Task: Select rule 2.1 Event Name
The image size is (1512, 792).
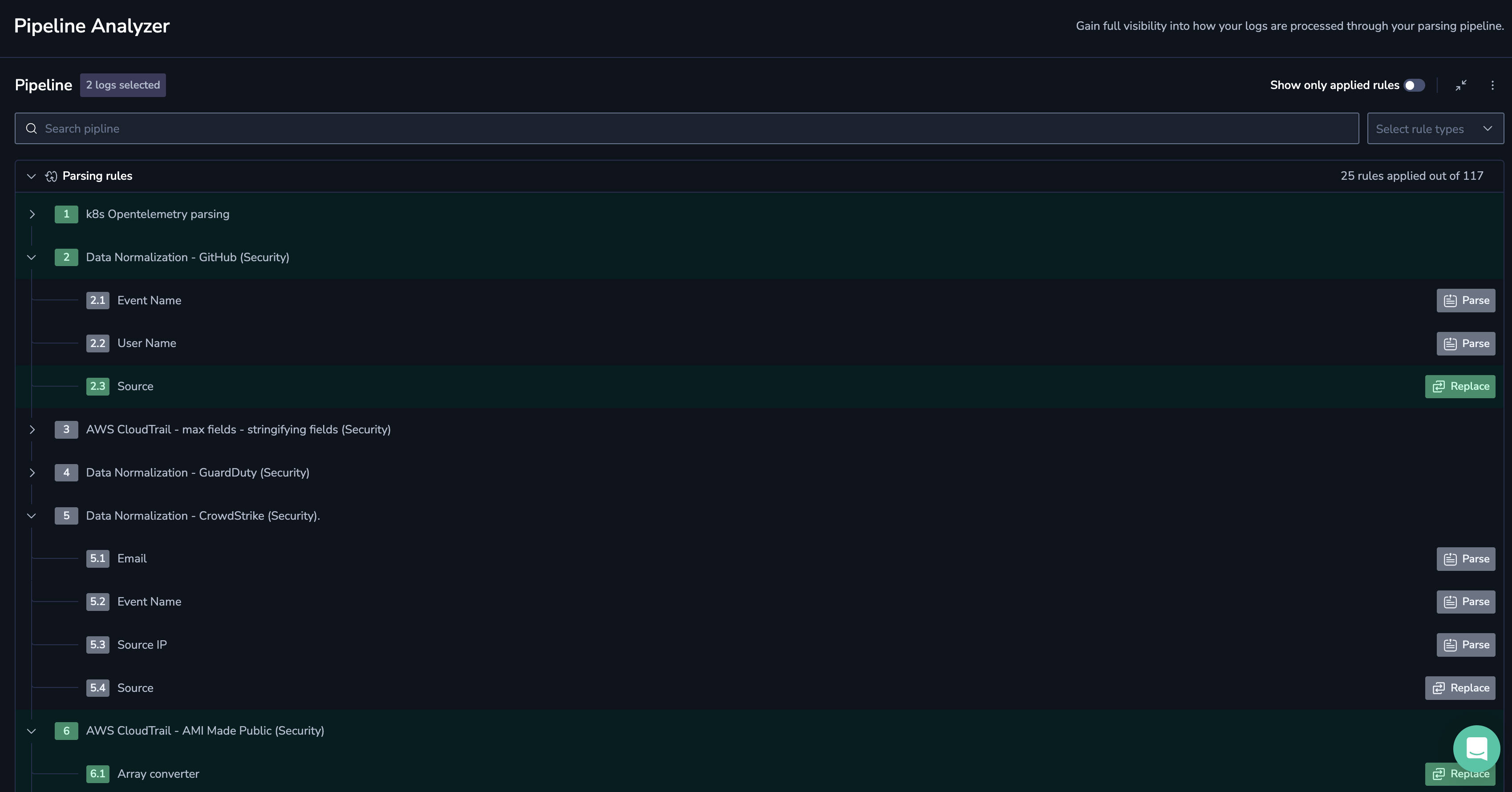Action: (759, 301)
